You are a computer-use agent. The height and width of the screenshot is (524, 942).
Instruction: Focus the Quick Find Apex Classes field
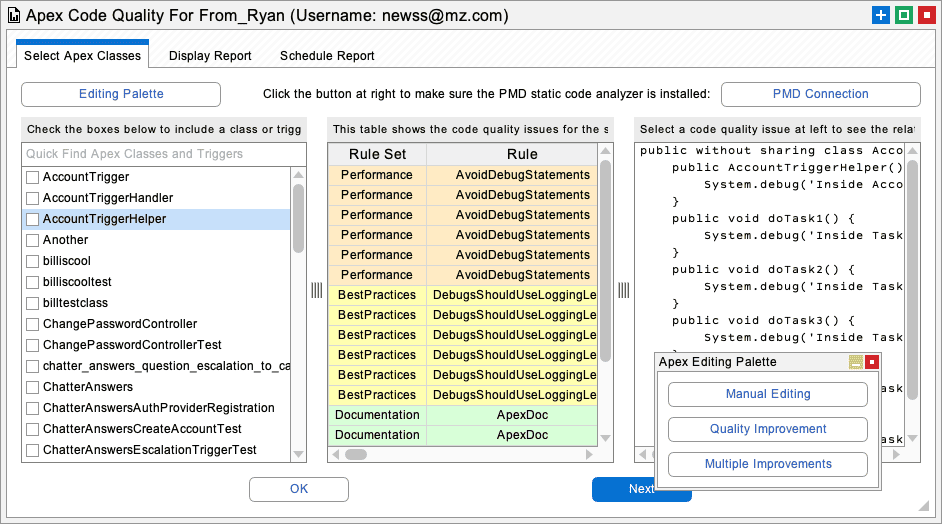(164, 154)
